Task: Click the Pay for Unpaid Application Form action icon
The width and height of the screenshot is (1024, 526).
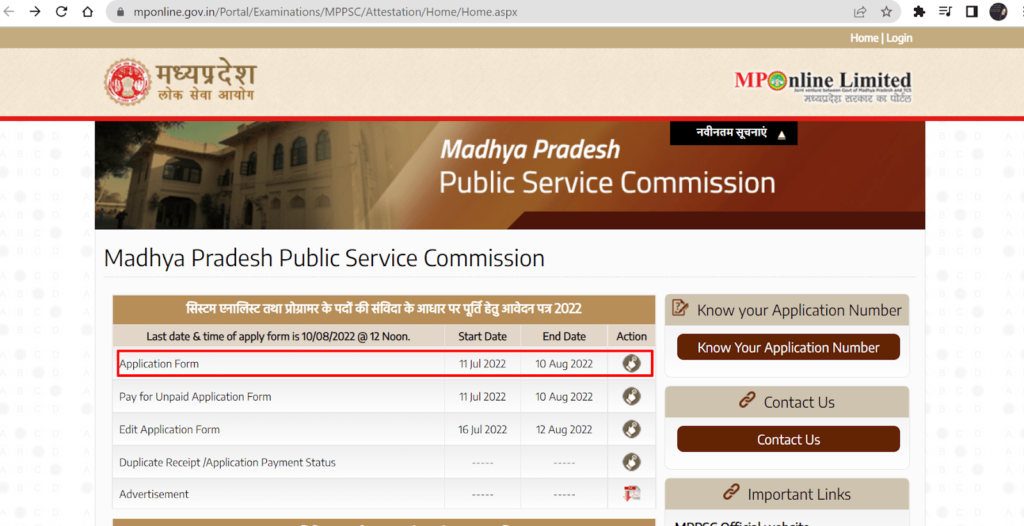Action: point(631,397)
